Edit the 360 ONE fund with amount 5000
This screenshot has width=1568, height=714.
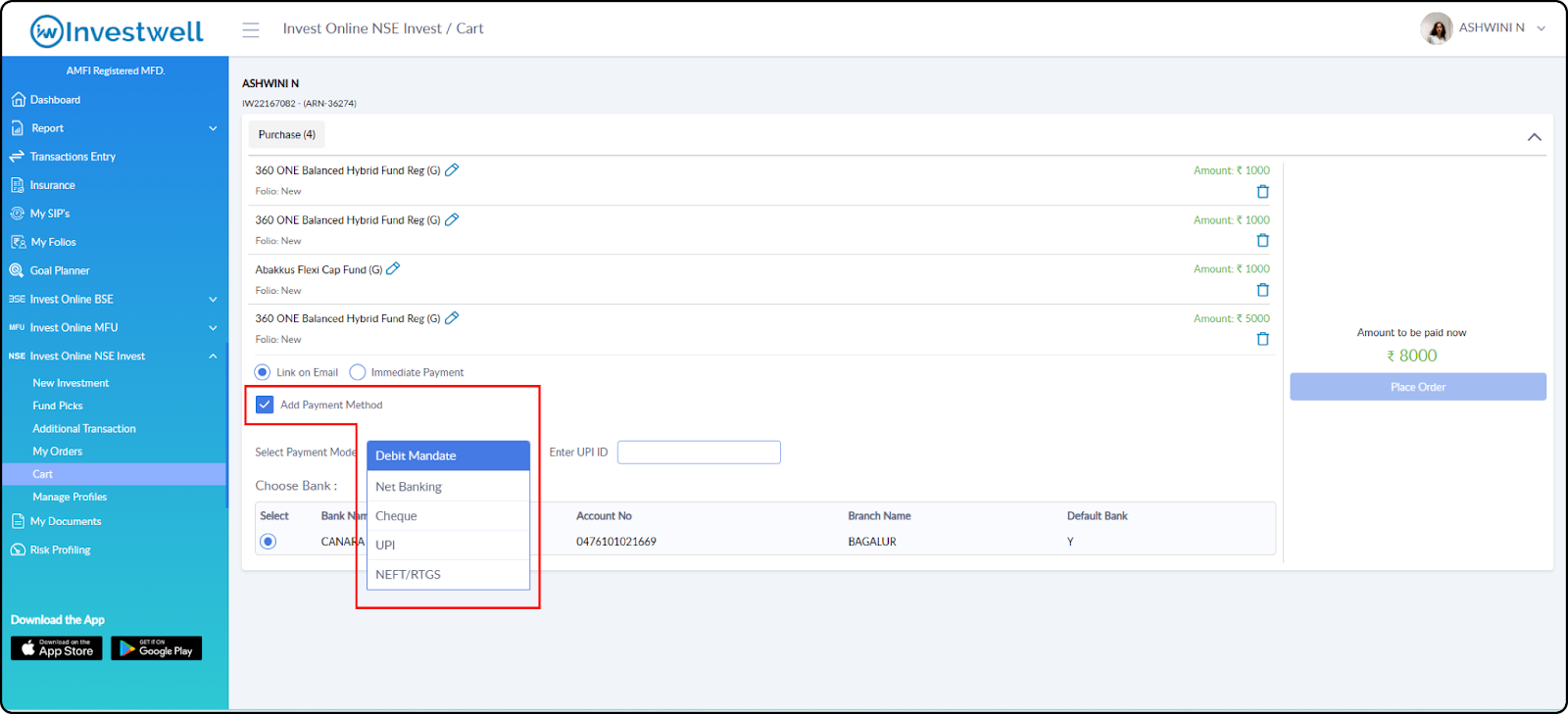(452, 317)
